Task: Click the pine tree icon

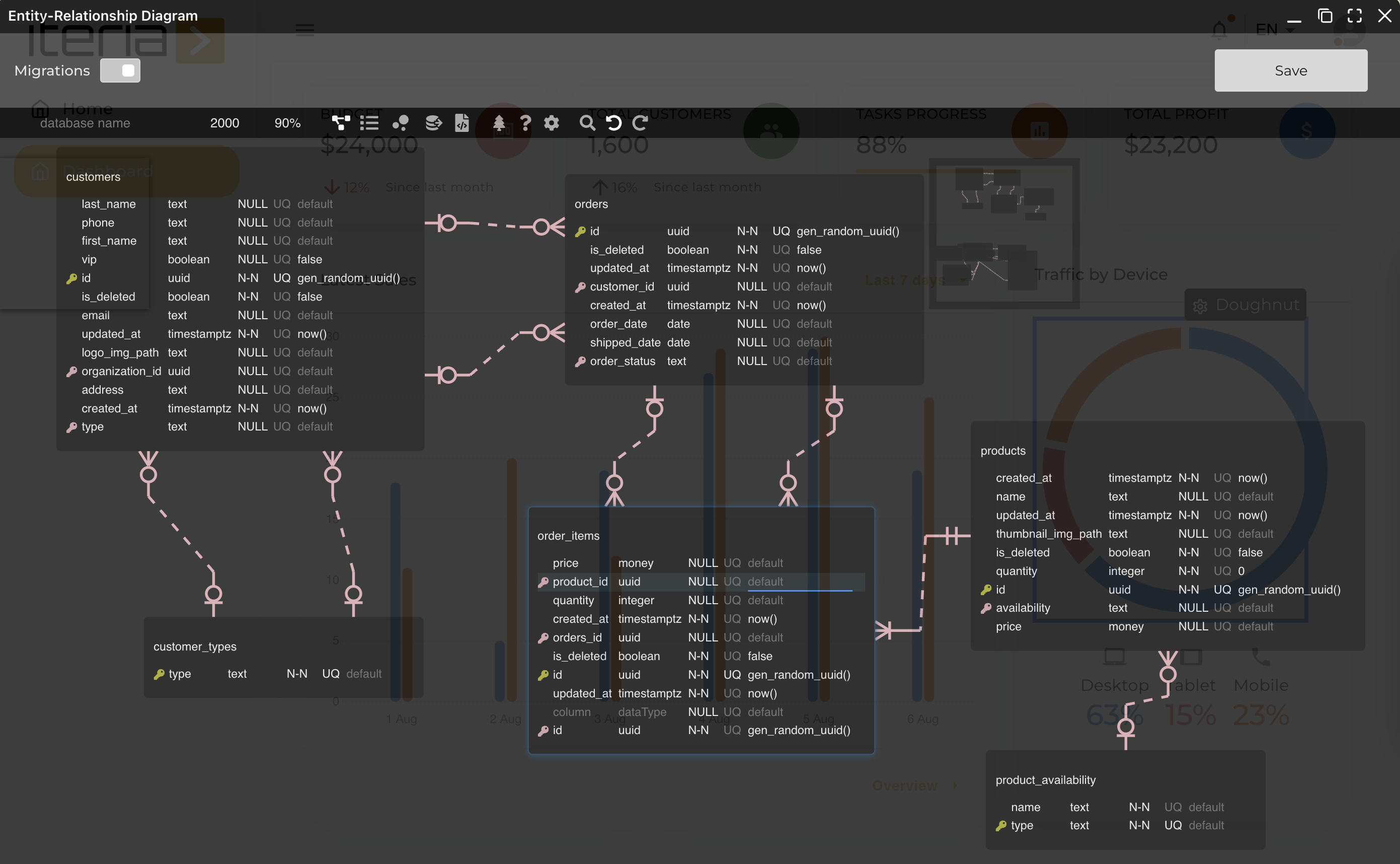Action: point(498,123)
